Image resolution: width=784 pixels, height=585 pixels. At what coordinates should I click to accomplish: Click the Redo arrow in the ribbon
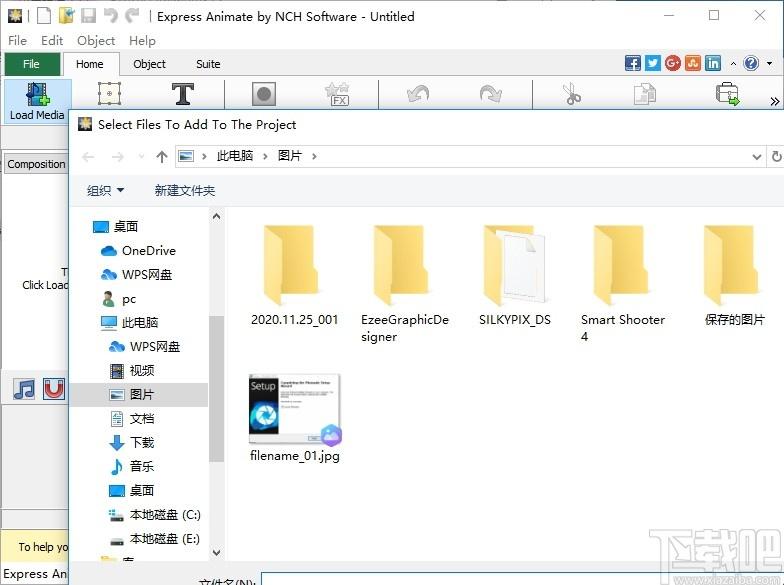click(x=490, y=94)
